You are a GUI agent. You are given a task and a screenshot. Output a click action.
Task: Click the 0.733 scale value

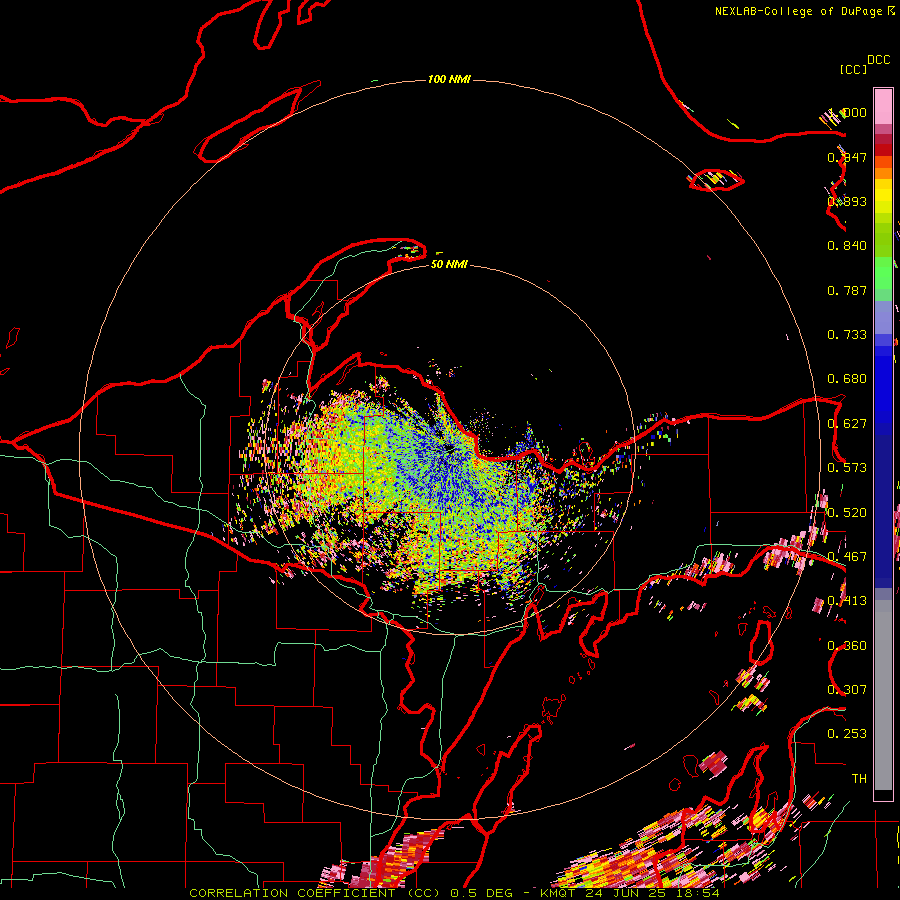(x=847, y=335)
